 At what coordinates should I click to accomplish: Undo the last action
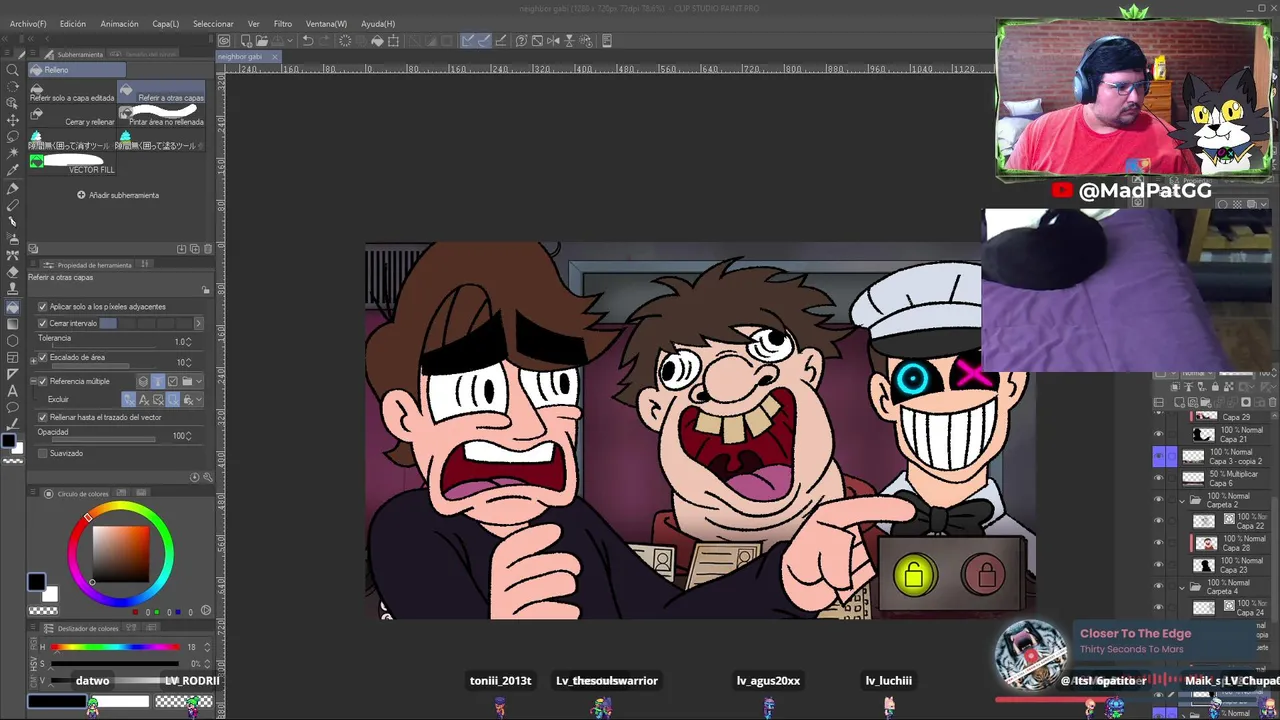coord(308,41)
